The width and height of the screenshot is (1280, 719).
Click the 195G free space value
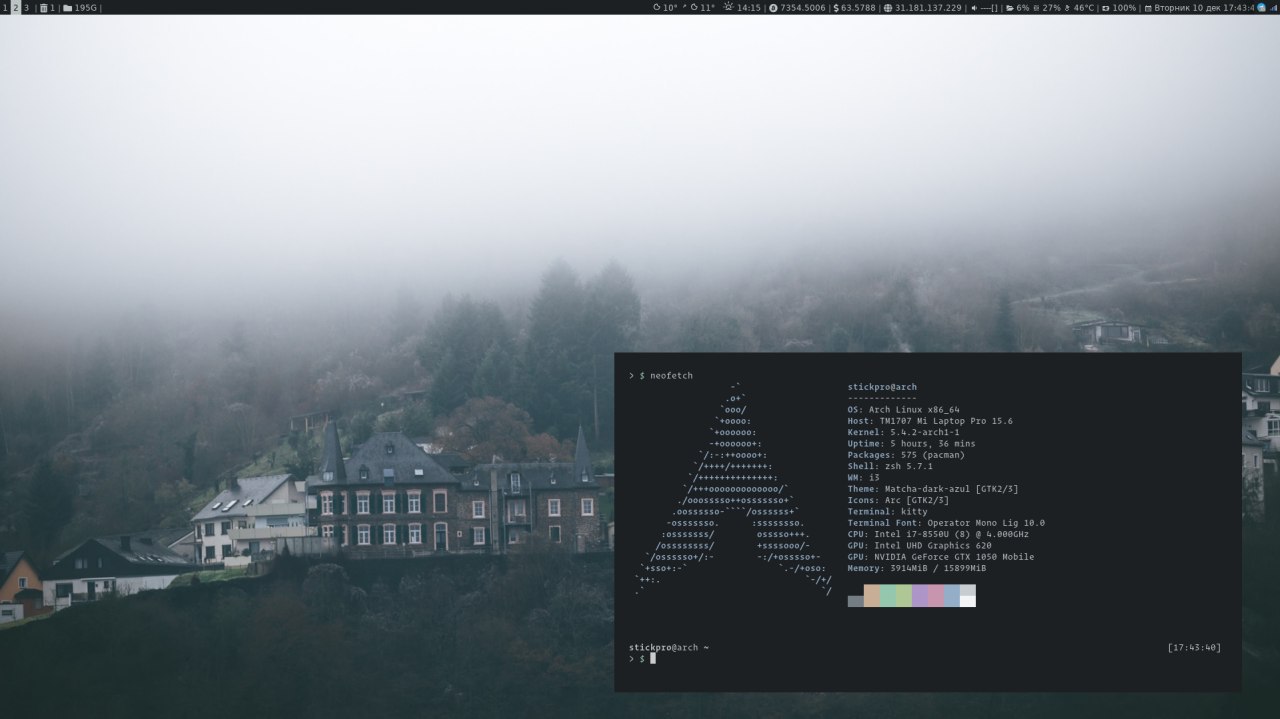(86, 7)
